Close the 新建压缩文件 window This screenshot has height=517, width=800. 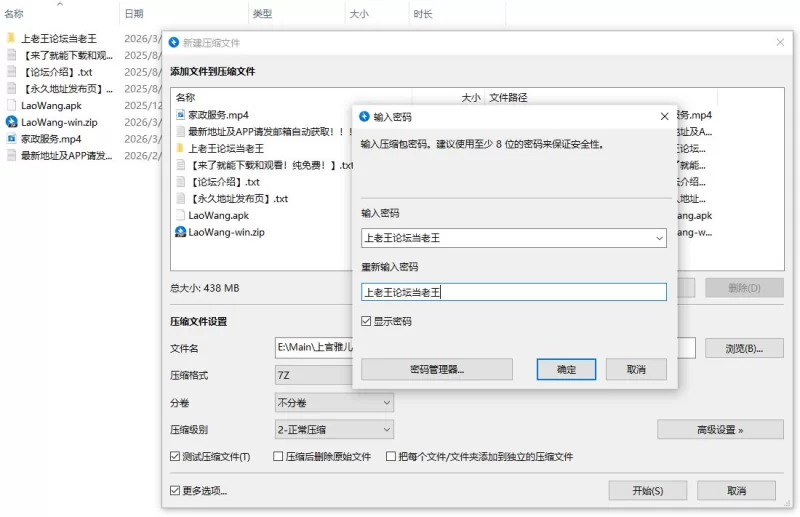pyautogui.click(x=780, y=42)
